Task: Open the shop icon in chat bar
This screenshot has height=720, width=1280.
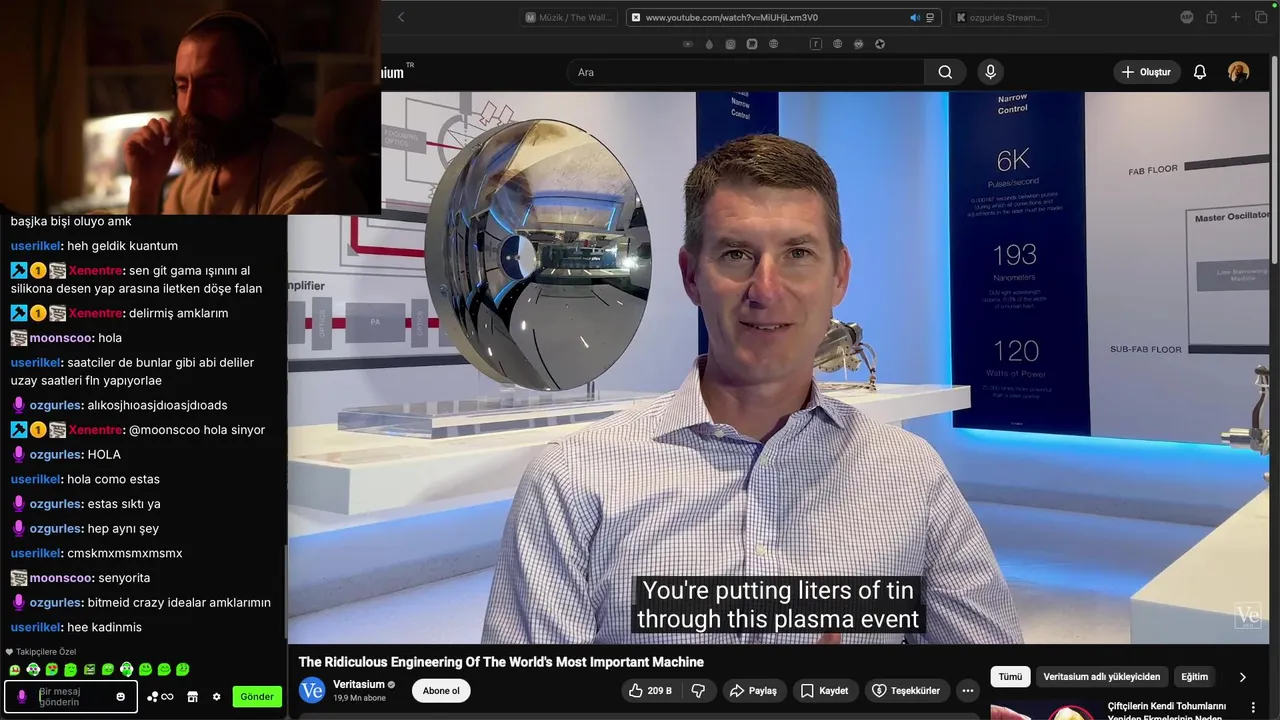Action: click(193, 697)
